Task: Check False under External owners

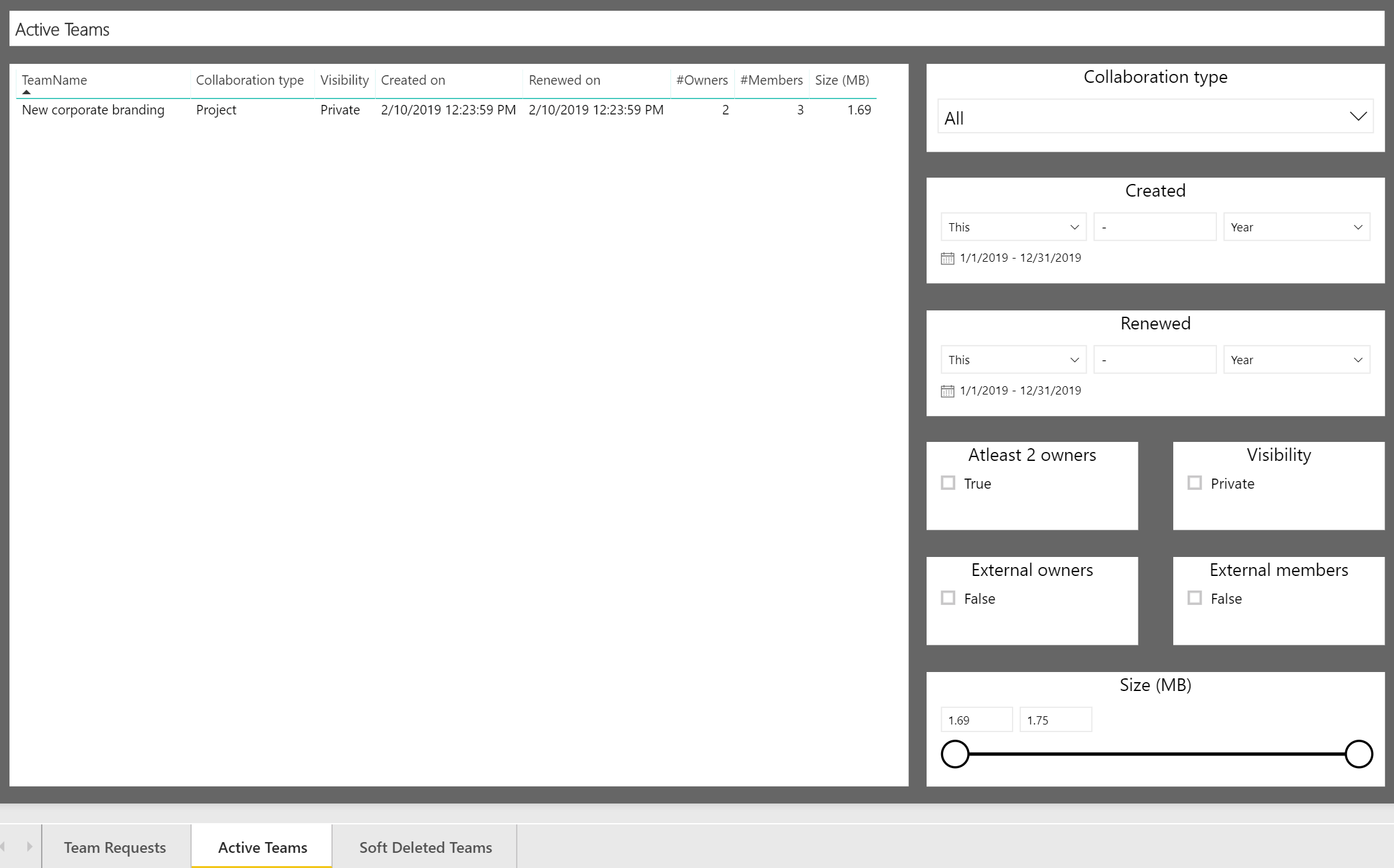Action: (x=947, y=598)
